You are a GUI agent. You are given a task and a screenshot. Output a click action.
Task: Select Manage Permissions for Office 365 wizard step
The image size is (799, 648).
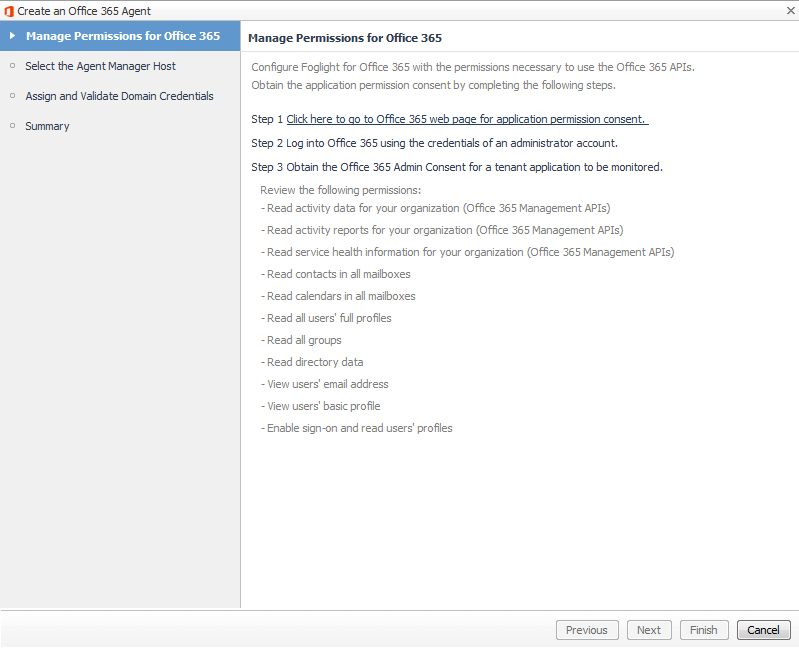pyautogui.click(x=123, y=36)
